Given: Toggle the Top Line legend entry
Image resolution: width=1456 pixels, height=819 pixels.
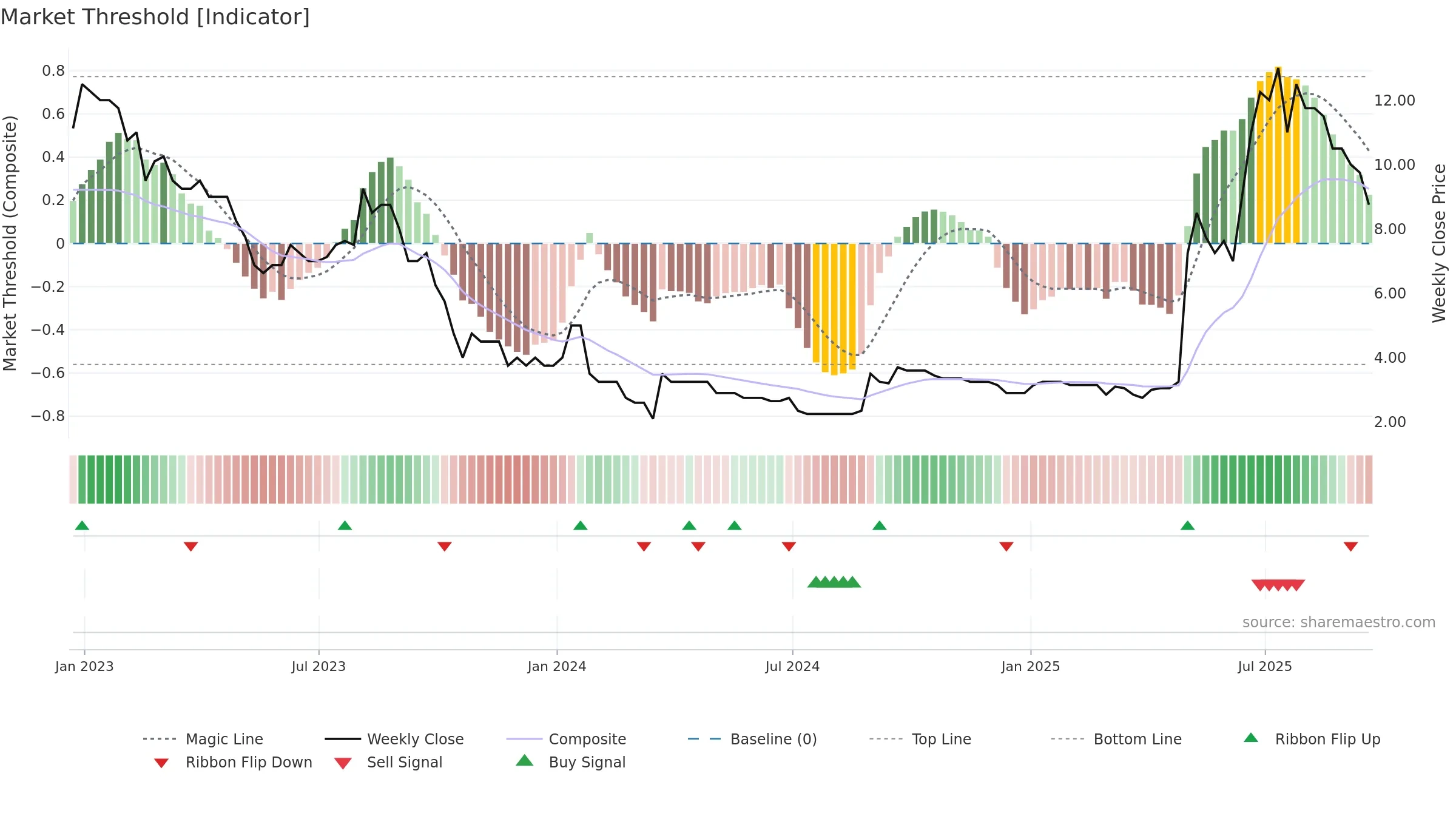Looking at the screenshot, I should (920, 739).
